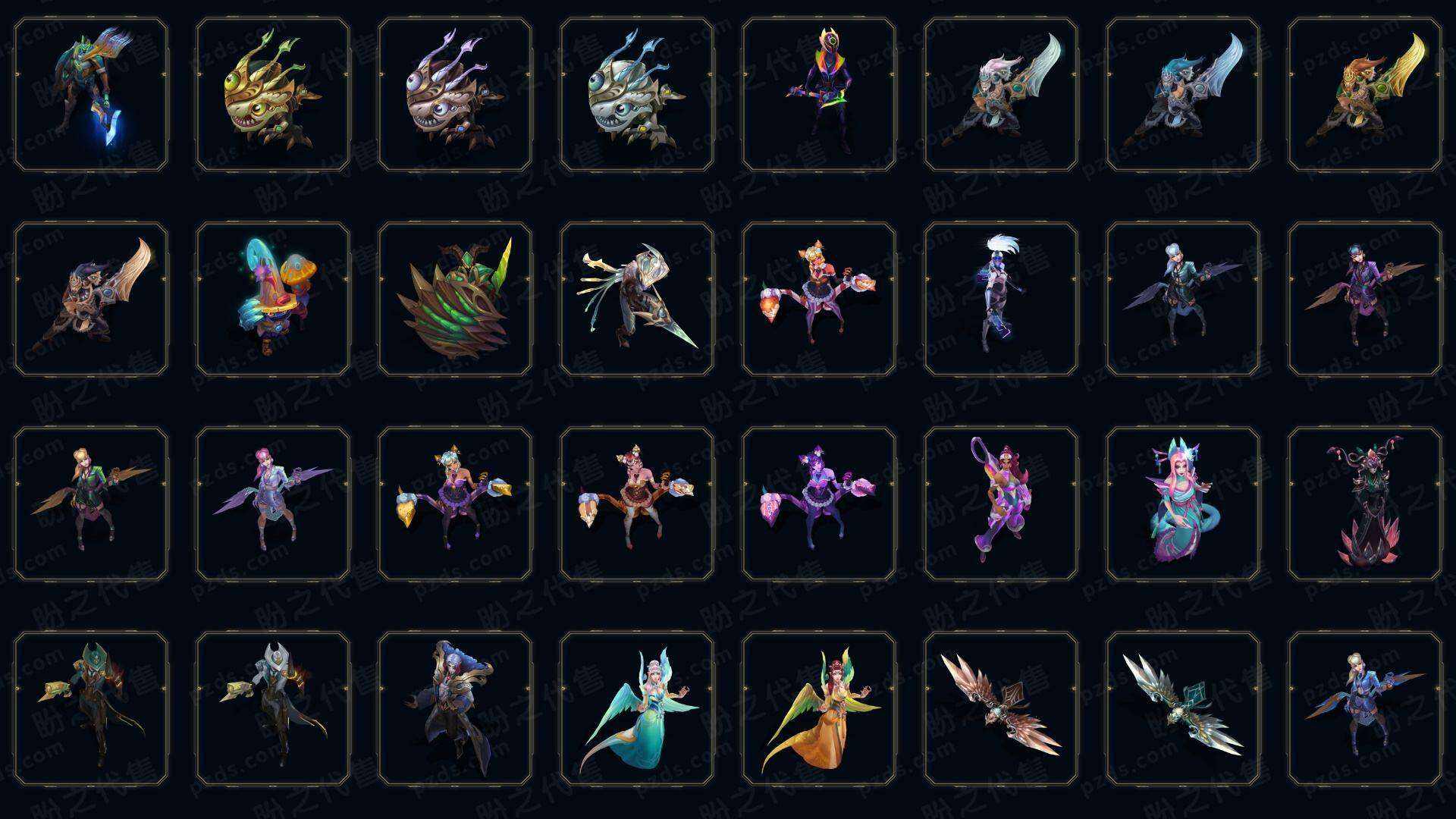This screenshot has height=819, width=1456.
Task: Pick the blonde dual-blade character in green outfit
Action: pyautogui.click(x=91, y=504)
